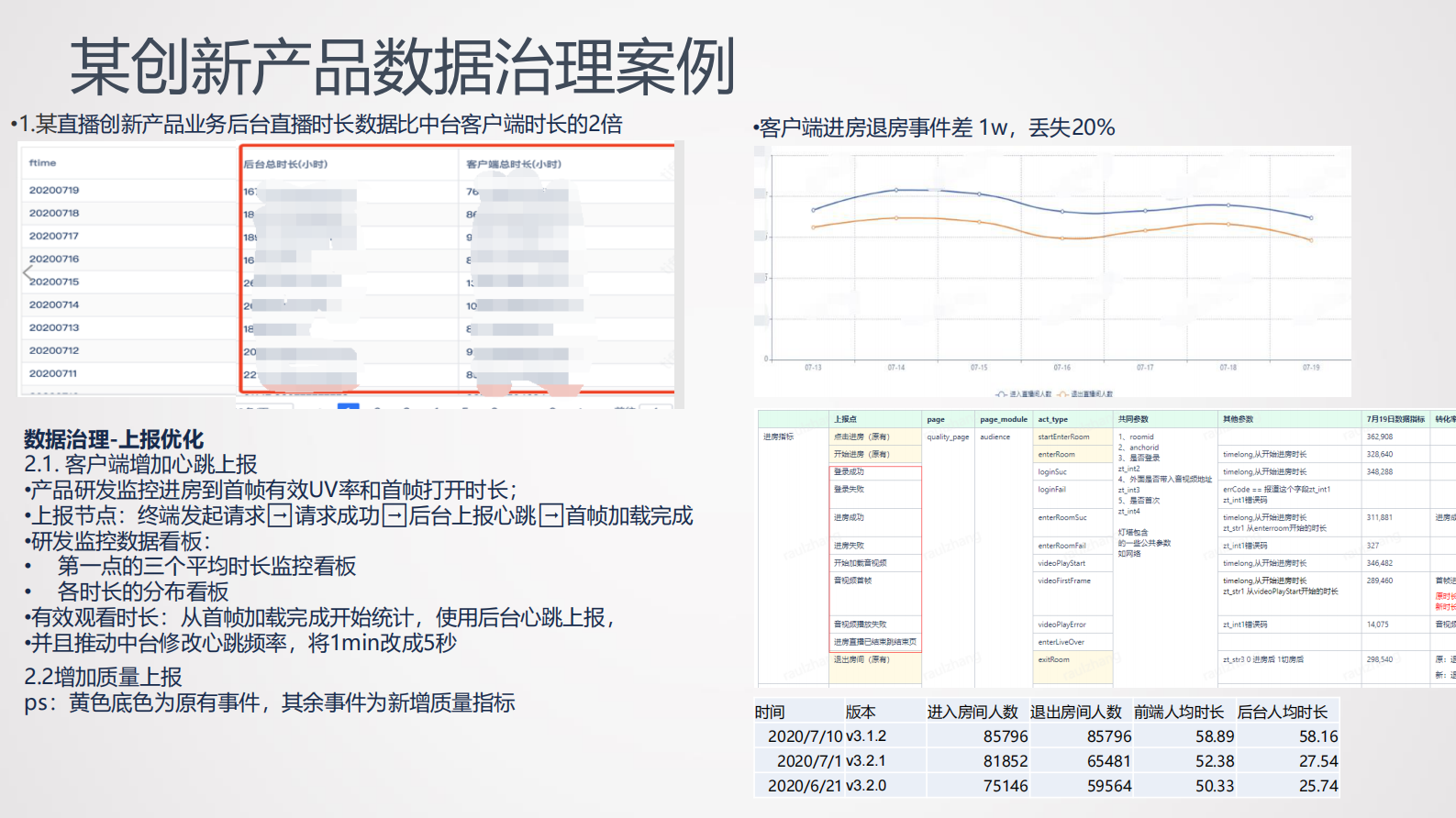The width and height of the screenshot is (1456, 818).
Task: Click the v3.2.1 version cell
Action: [x=866, y=761]
